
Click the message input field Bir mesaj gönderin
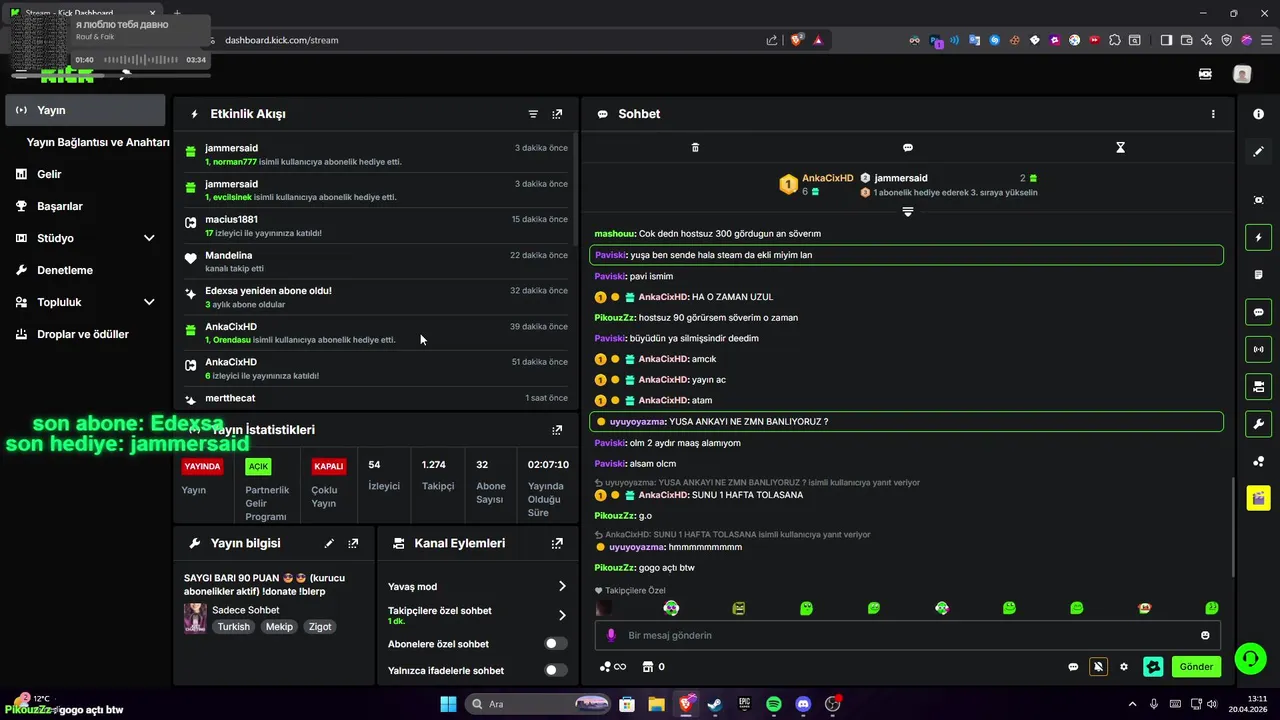pyautogui.click(x=908, y=635)
